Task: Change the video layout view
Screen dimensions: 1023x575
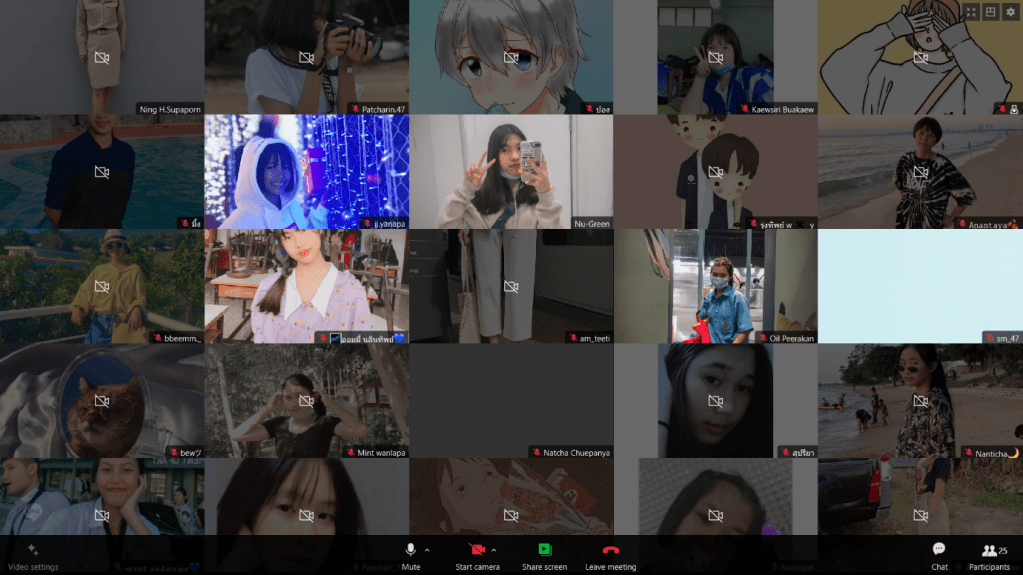Action: coord(990,12)
